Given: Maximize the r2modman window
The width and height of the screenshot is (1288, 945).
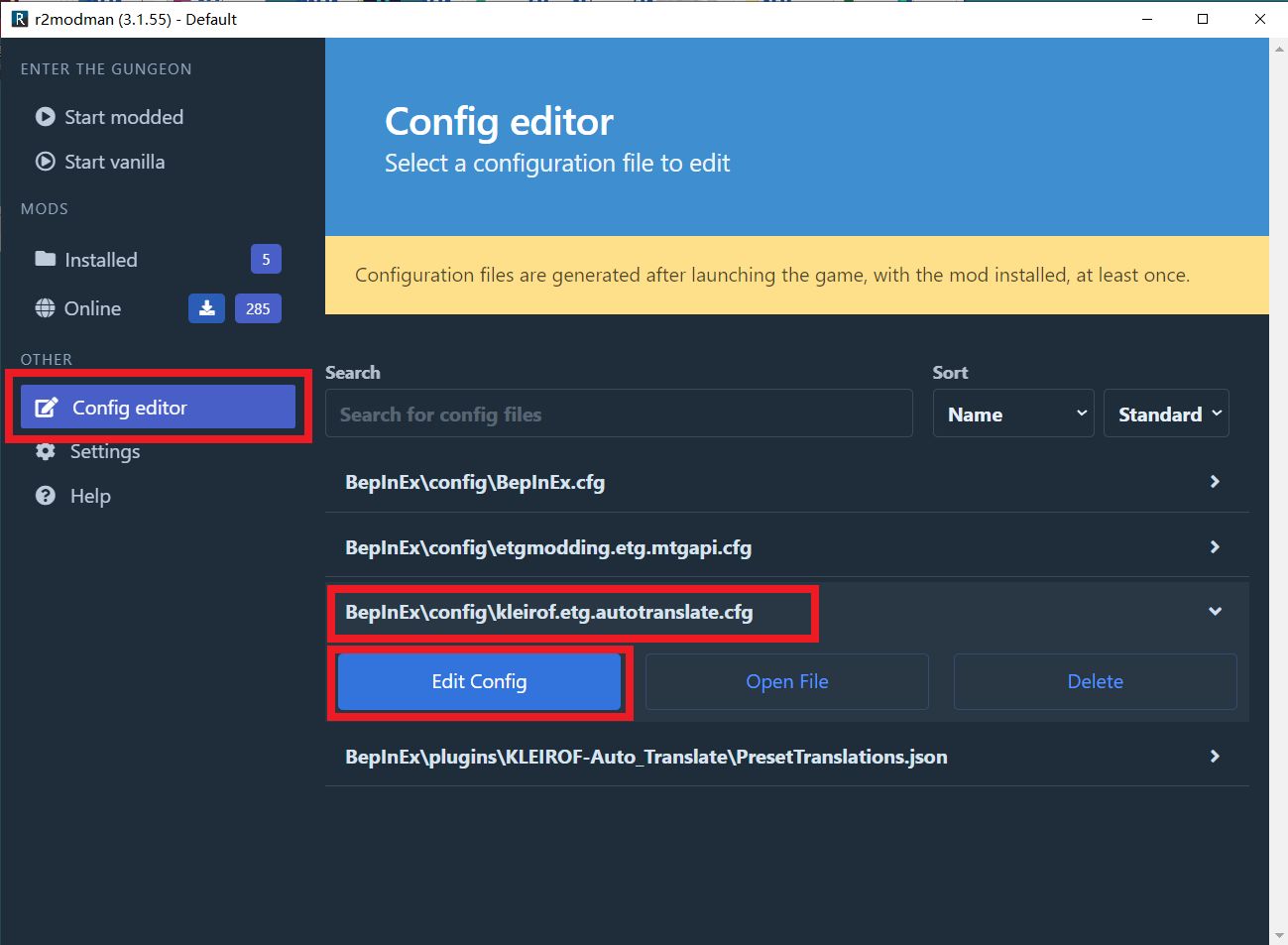Looking at the screenshot, I should 1203,19.
